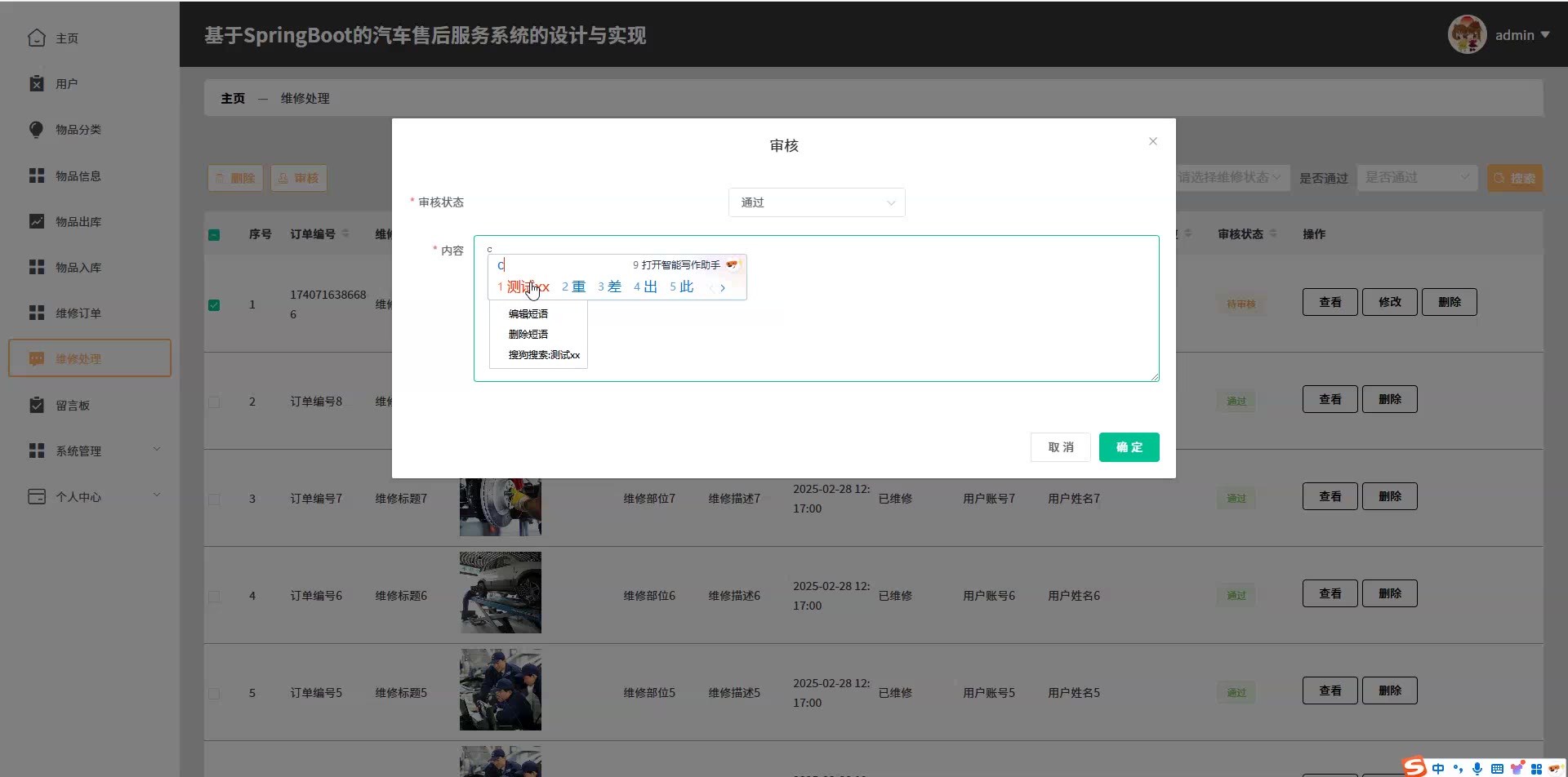The image size is (1568, 777).
Task: Click the 个人中心 card icon
Action: point(37,496)
